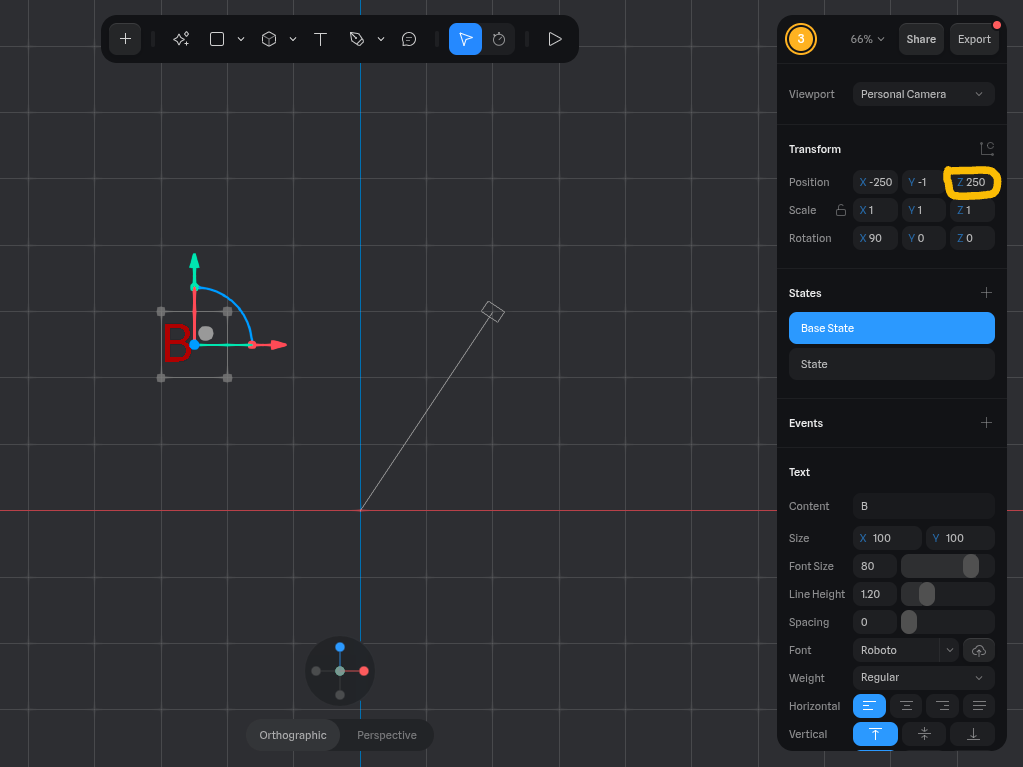Switch to the animation timer mode
Viewport: 1023px width, 767px height.
499,39
